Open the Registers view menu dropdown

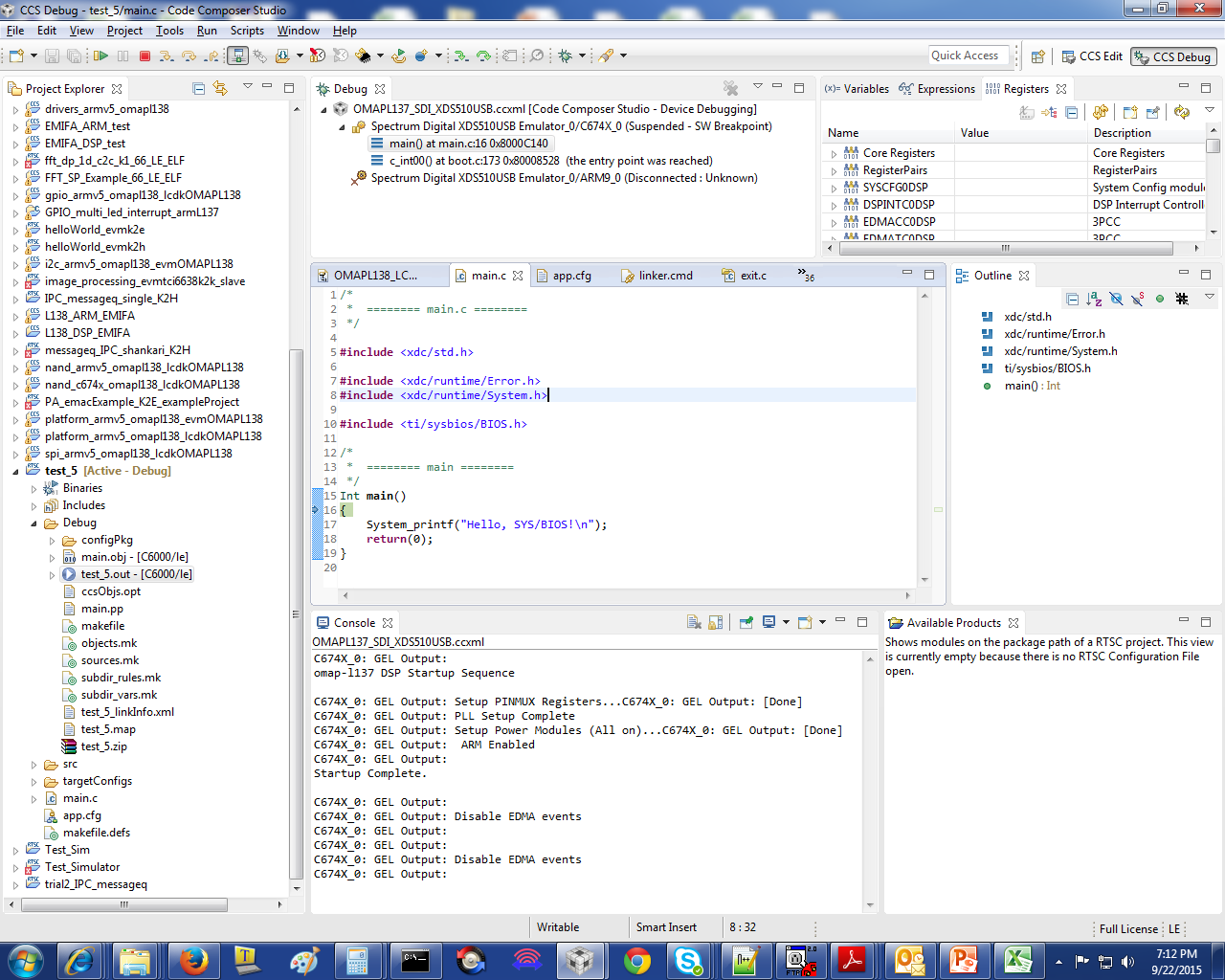1210,110
